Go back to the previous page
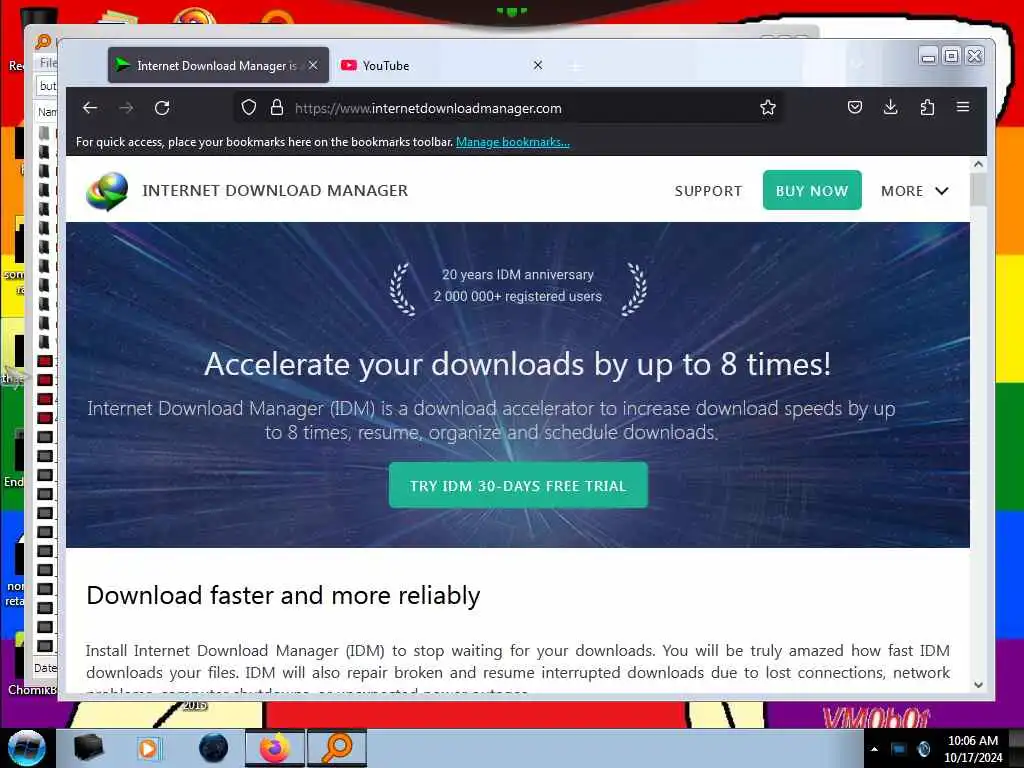 tap(90, 108)
